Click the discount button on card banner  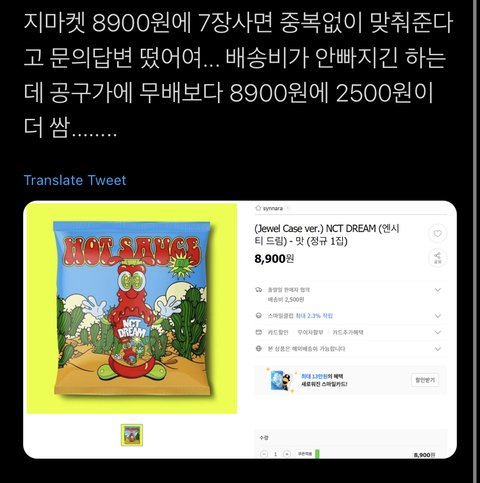tap(425, 380)
